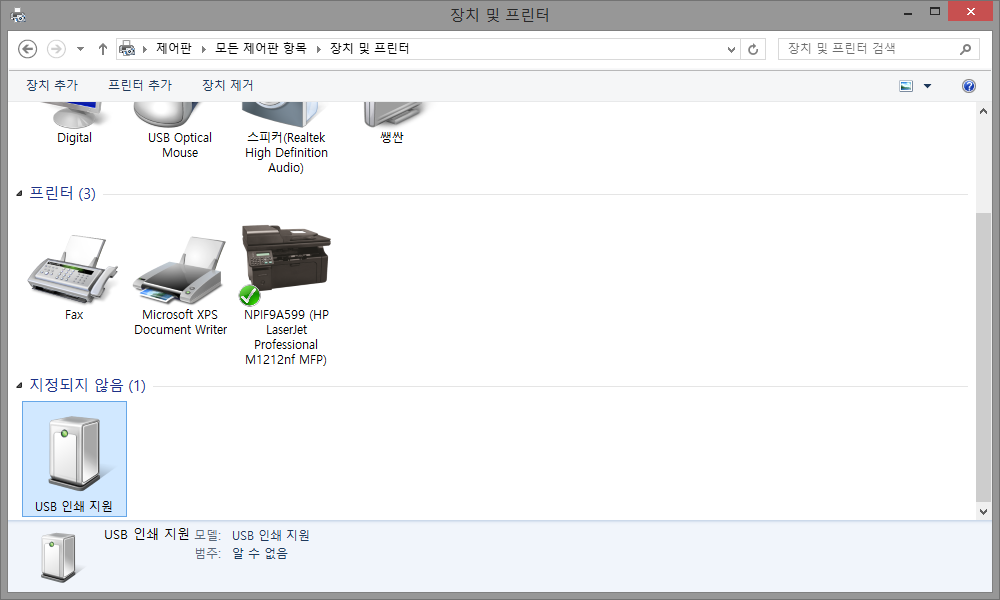Select the USB Optical Mouse device
Image resolution: width=1000 pixels, height=600 pixels.
180,131
